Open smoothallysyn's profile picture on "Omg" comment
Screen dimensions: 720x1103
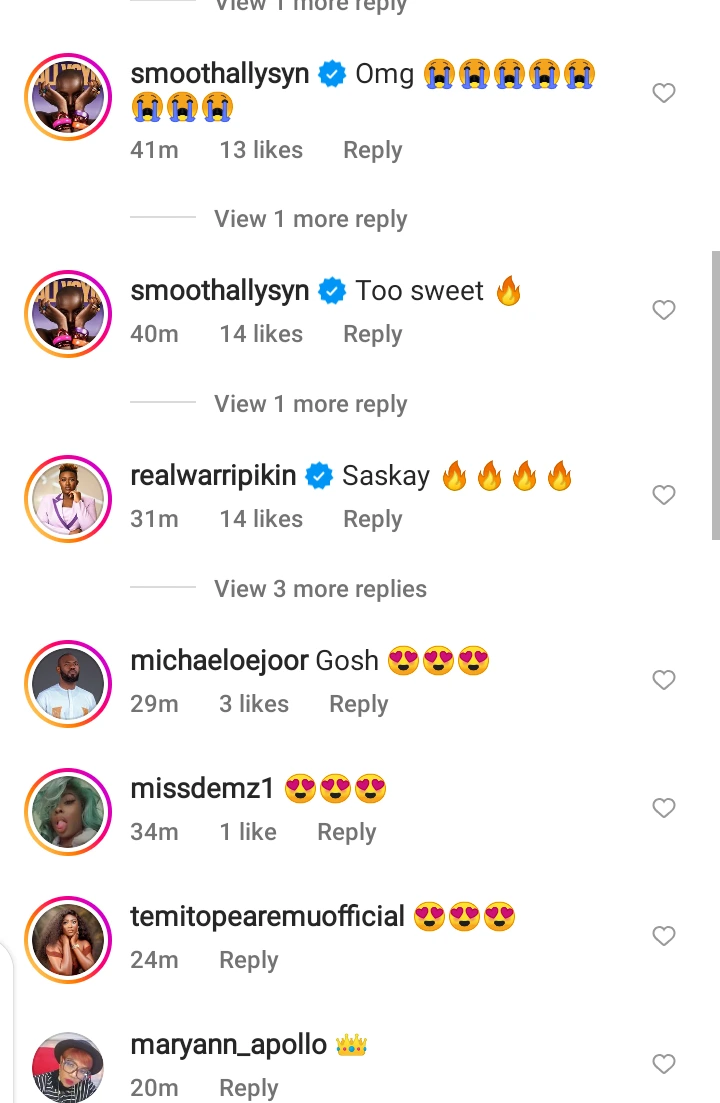point(68,97)
